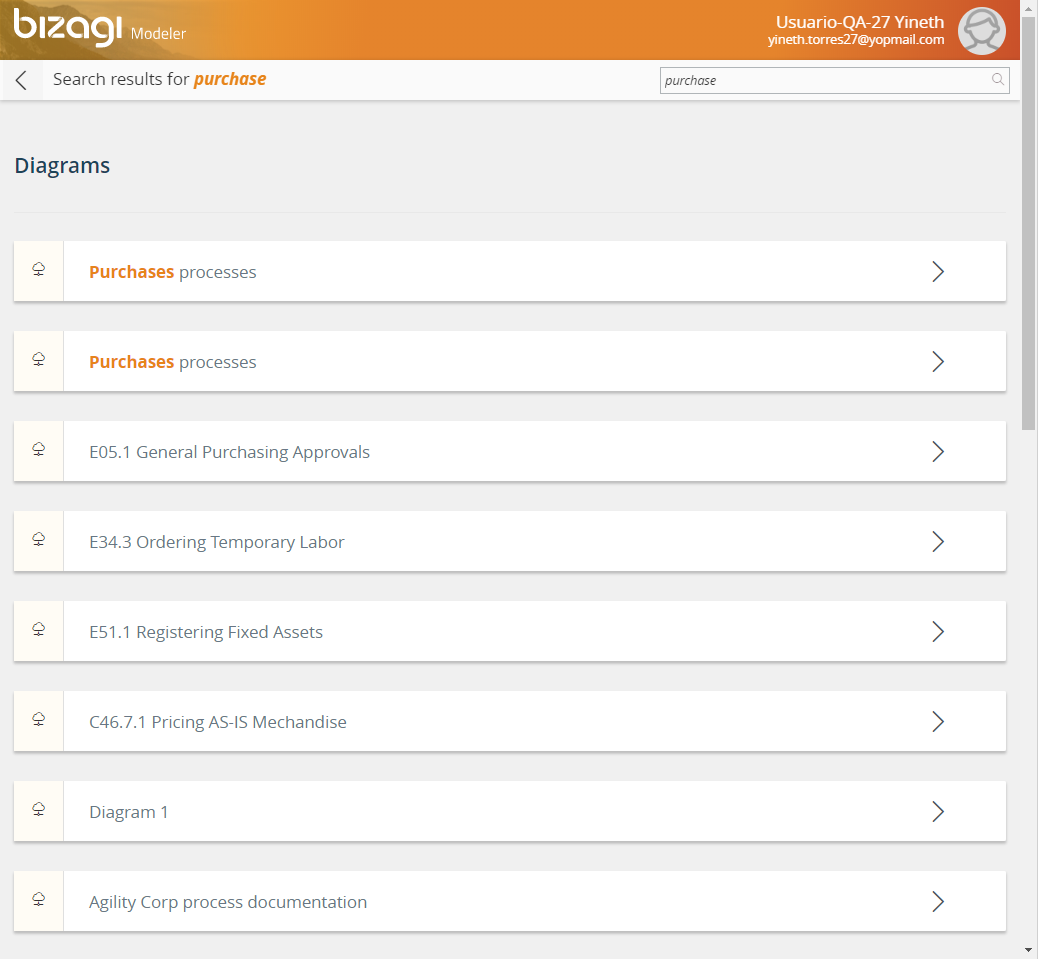Click the username Usuario-QA-27 Yineth

[859, 22]
